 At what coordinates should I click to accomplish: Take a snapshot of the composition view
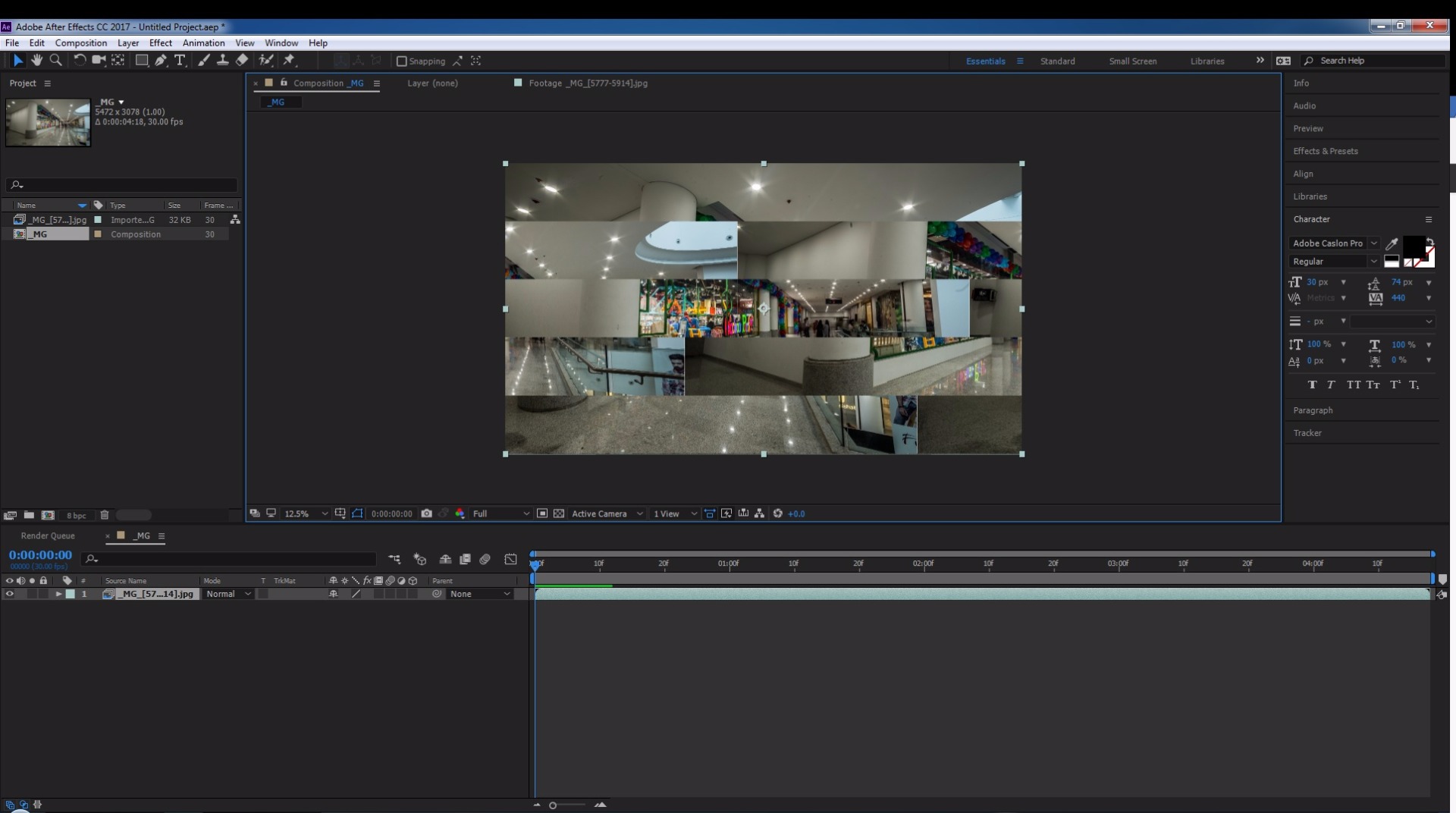[427, 513]
